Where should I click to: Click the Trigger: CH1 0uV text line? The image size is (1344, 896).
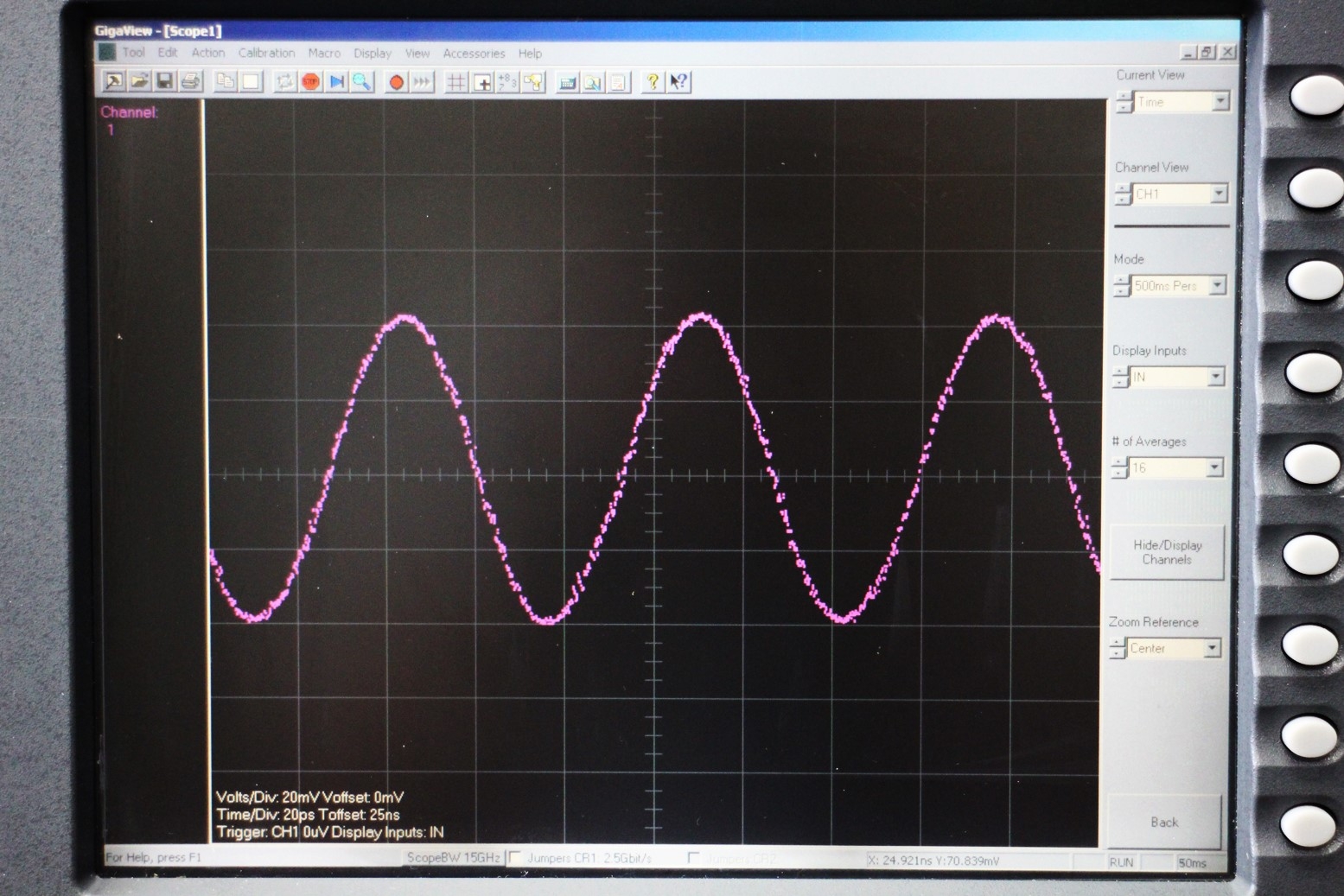pyautogui.click(x=329, y=832)
